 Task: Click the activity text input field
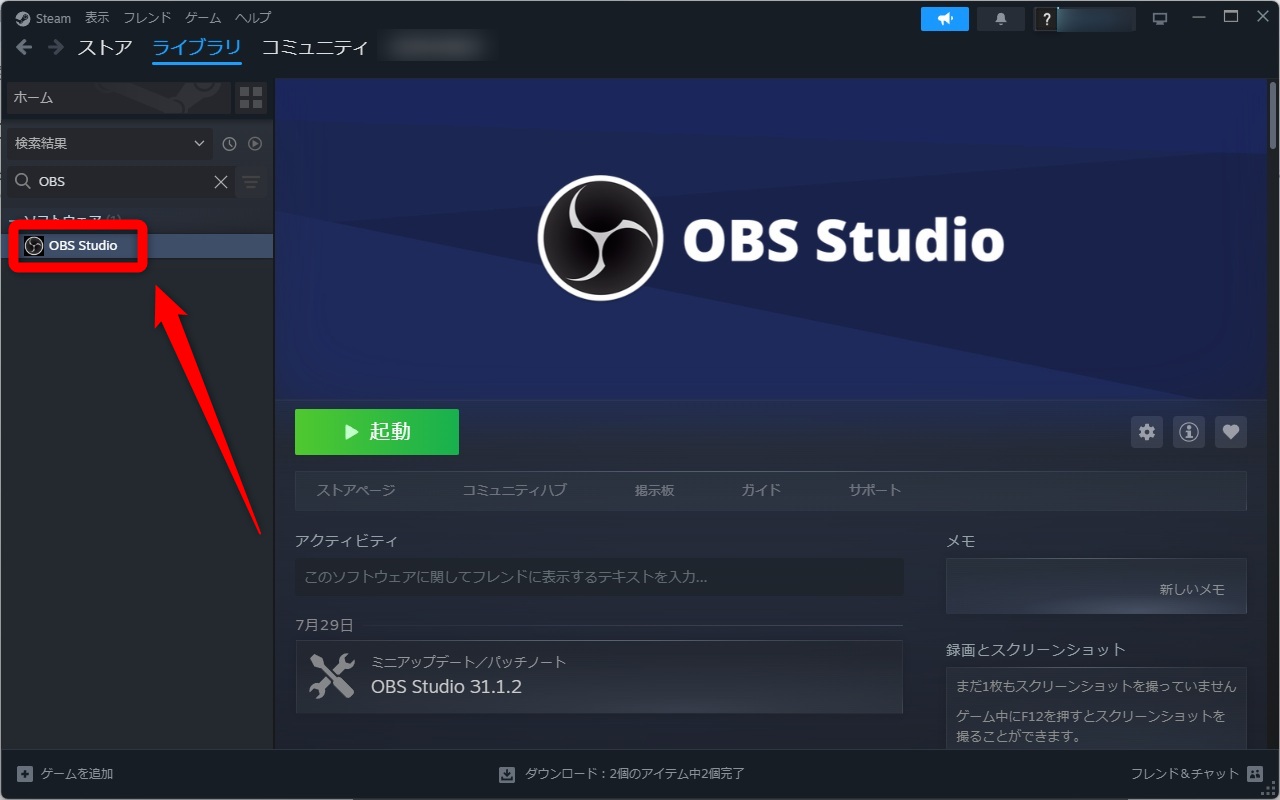[599, 577]
